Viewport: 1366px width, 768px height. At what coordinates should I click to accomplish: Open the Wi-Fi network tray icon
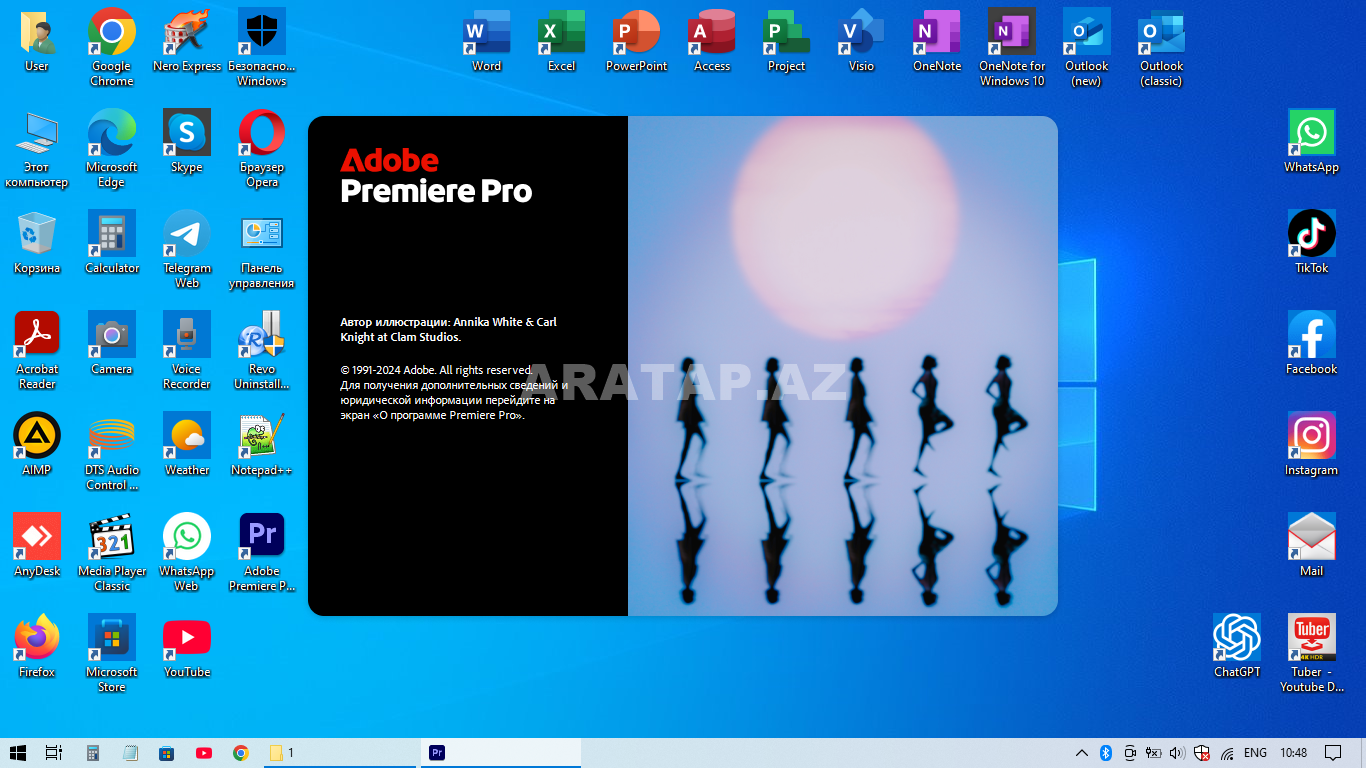pyautogui.click(x=1227, y=753)
